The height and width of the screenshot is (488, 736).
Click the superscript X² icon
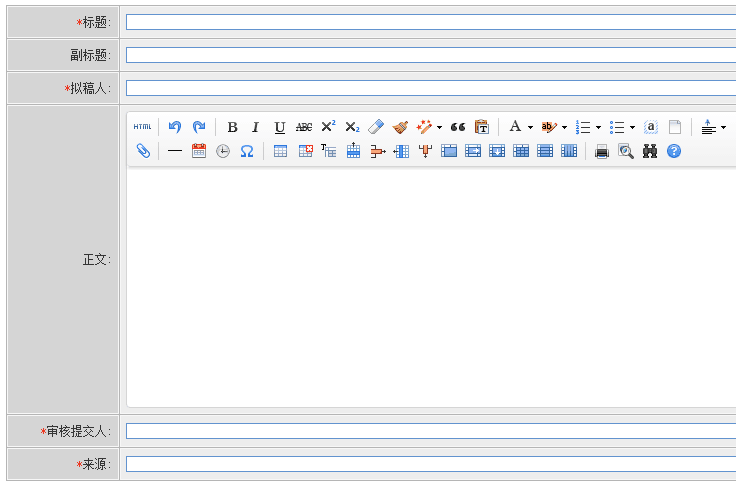[328, 127]
